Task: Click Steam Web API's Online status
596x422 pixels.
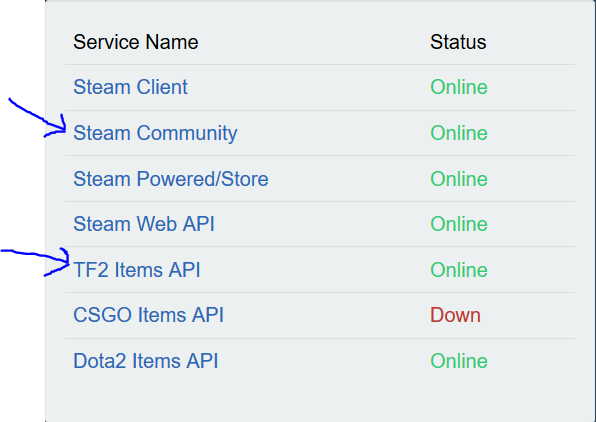Action: pos(459,224)
